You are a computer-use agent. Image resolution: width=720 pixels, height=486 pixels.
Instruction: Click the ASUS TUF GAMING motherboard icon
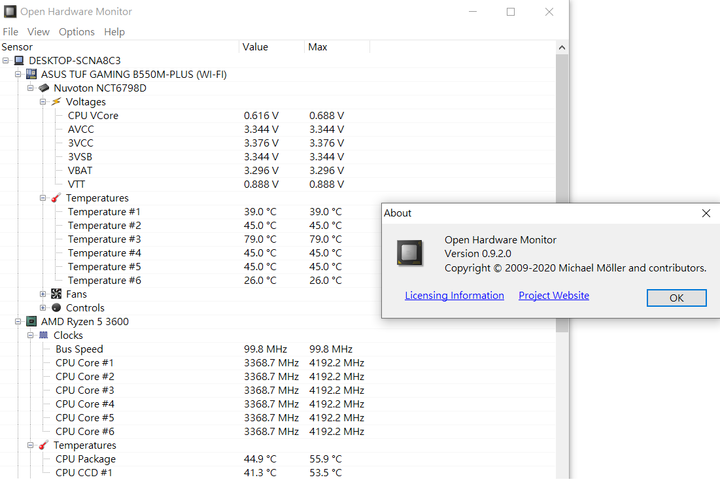[31, 74]
